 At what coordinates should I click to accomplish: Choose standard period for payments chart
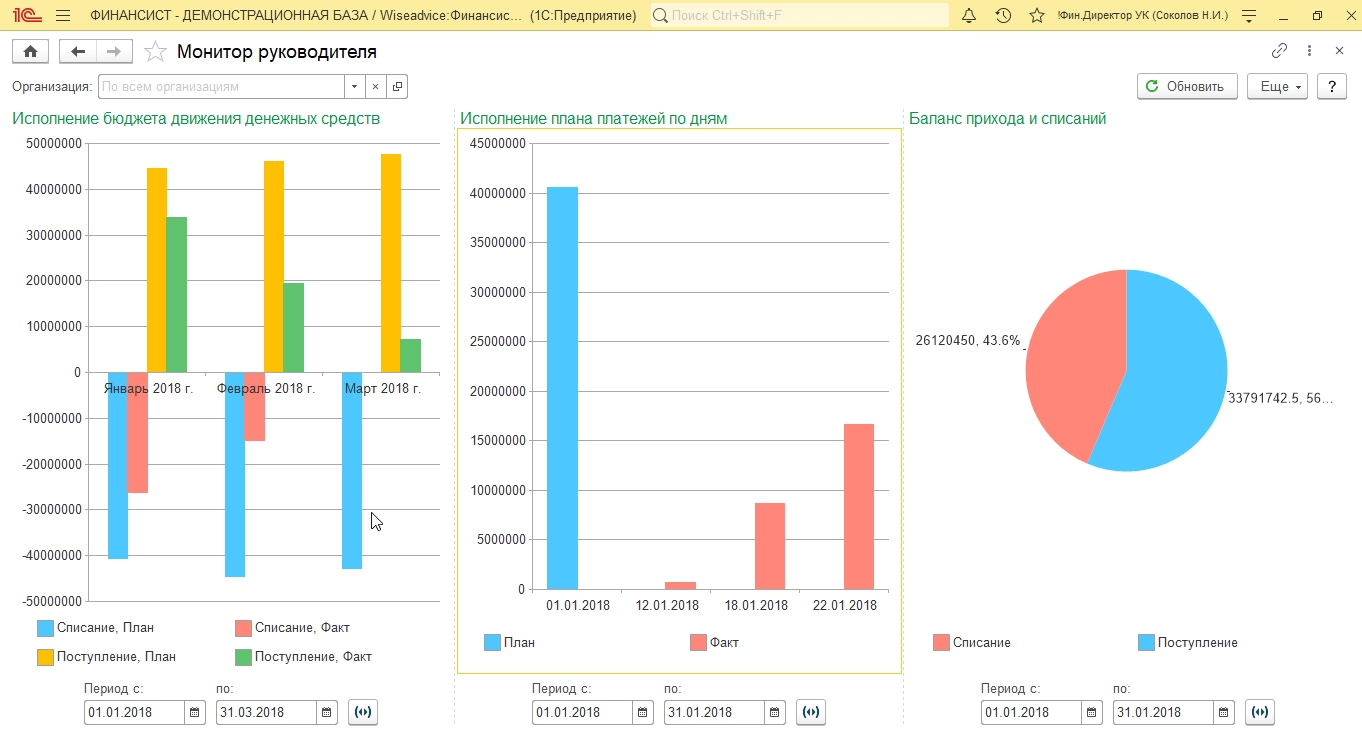[811, 713]
